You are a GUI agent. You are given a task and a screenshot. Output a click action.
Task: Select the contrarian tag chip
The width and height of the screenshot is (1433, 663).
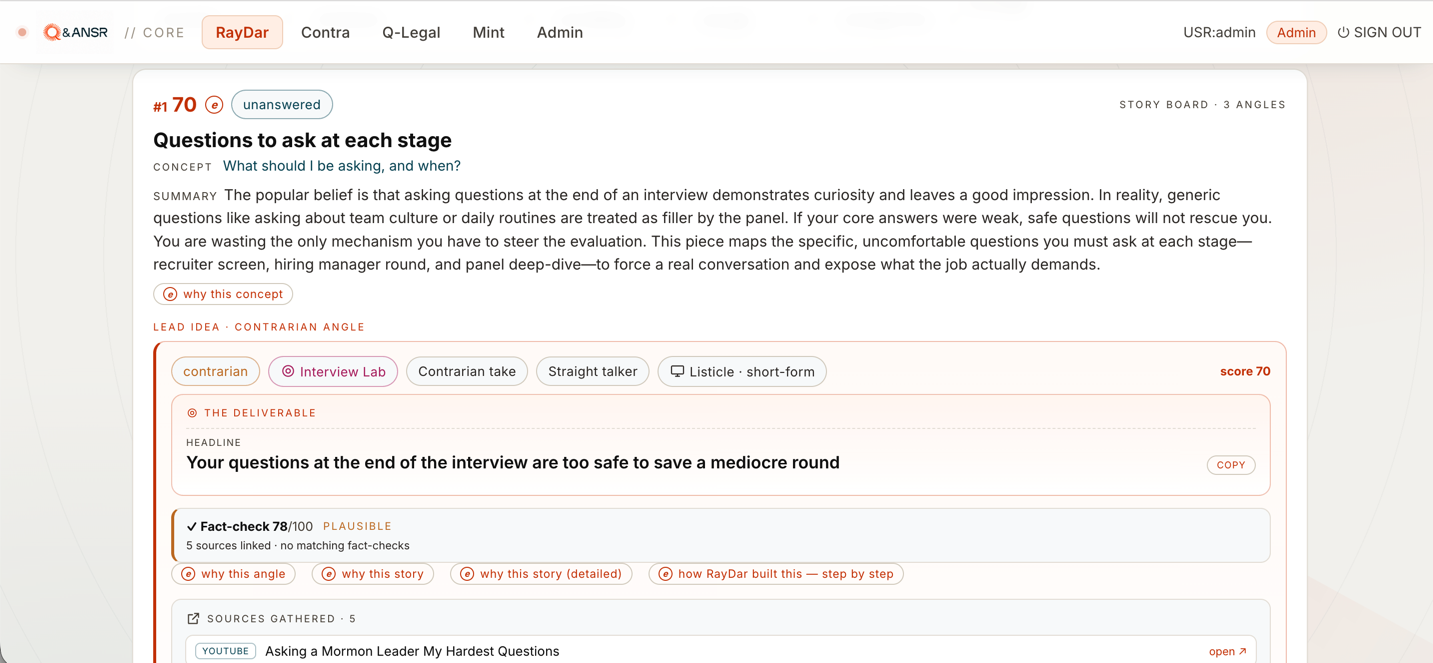pos(216,371)
